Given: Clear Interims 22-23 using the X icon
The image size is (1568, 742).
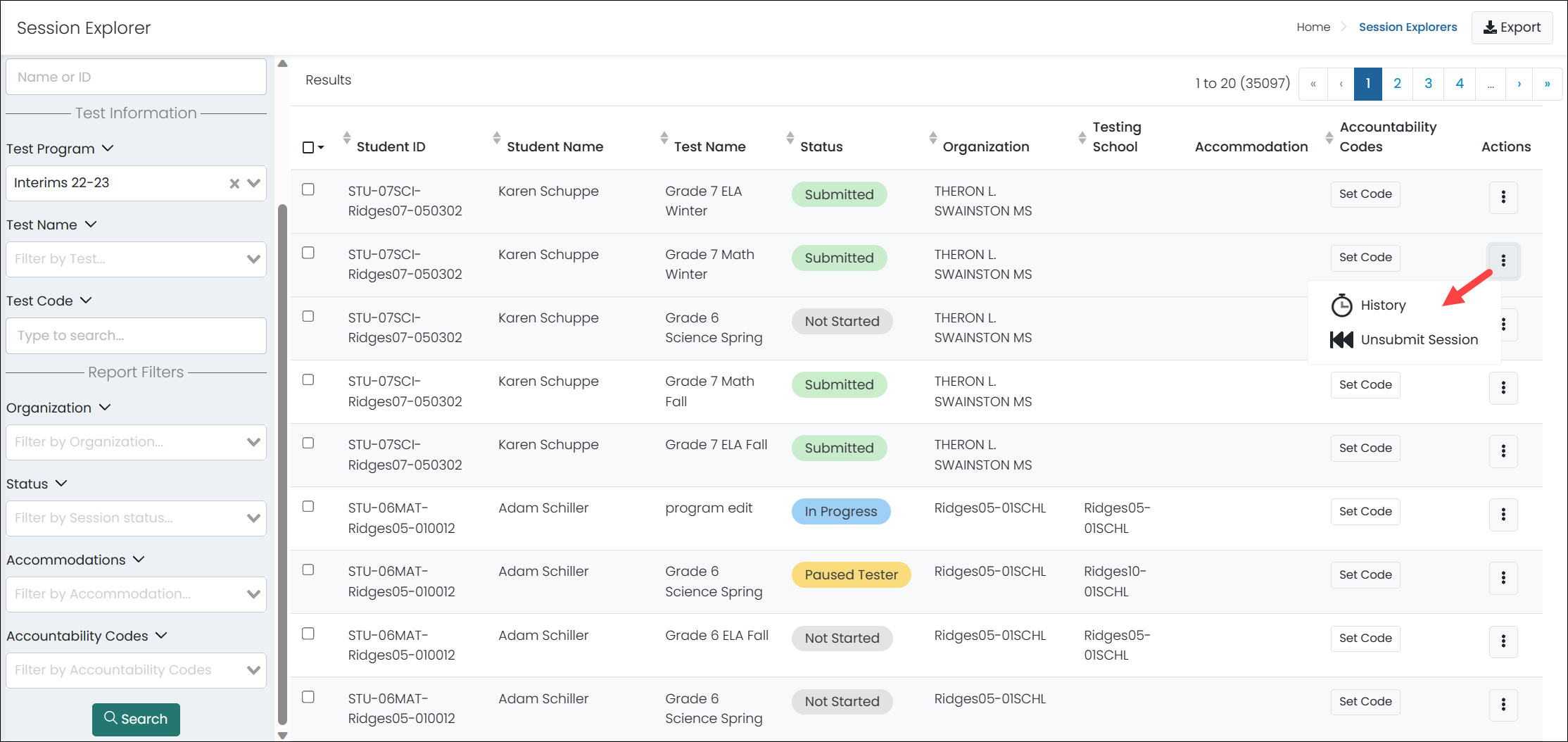Looking at the screenshot, I should 234,183.
